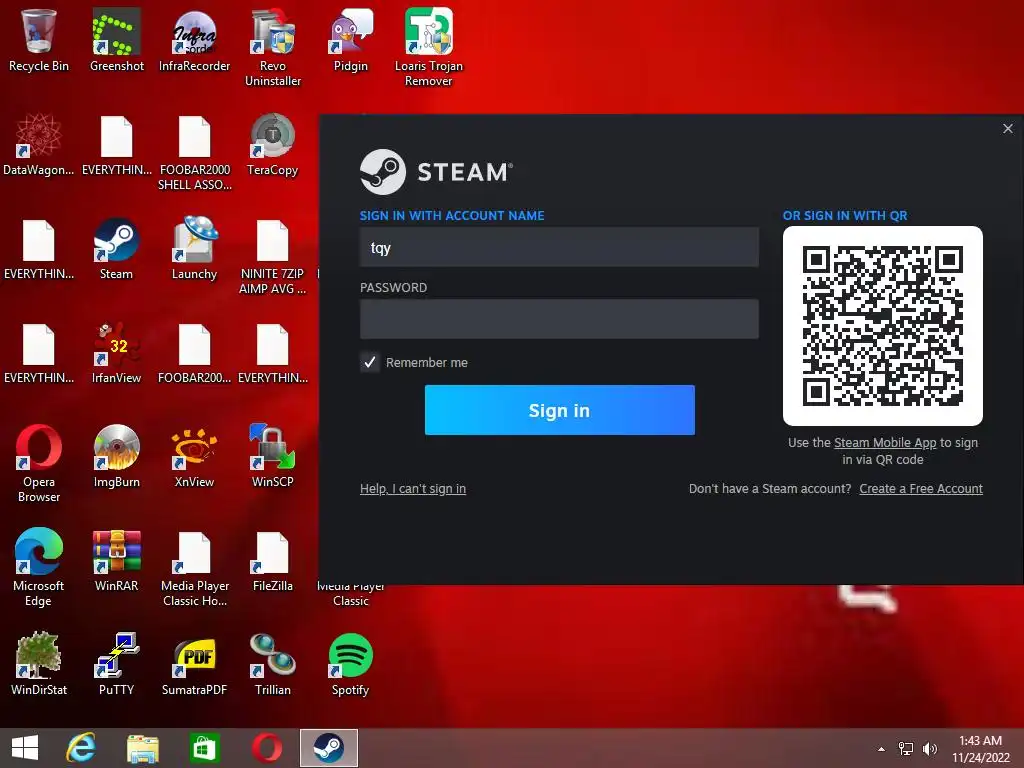Uncheck the Remember me checkbox
Viewport: 1024px width, 768px height.
pyautogui.click(x=370, y=362)
